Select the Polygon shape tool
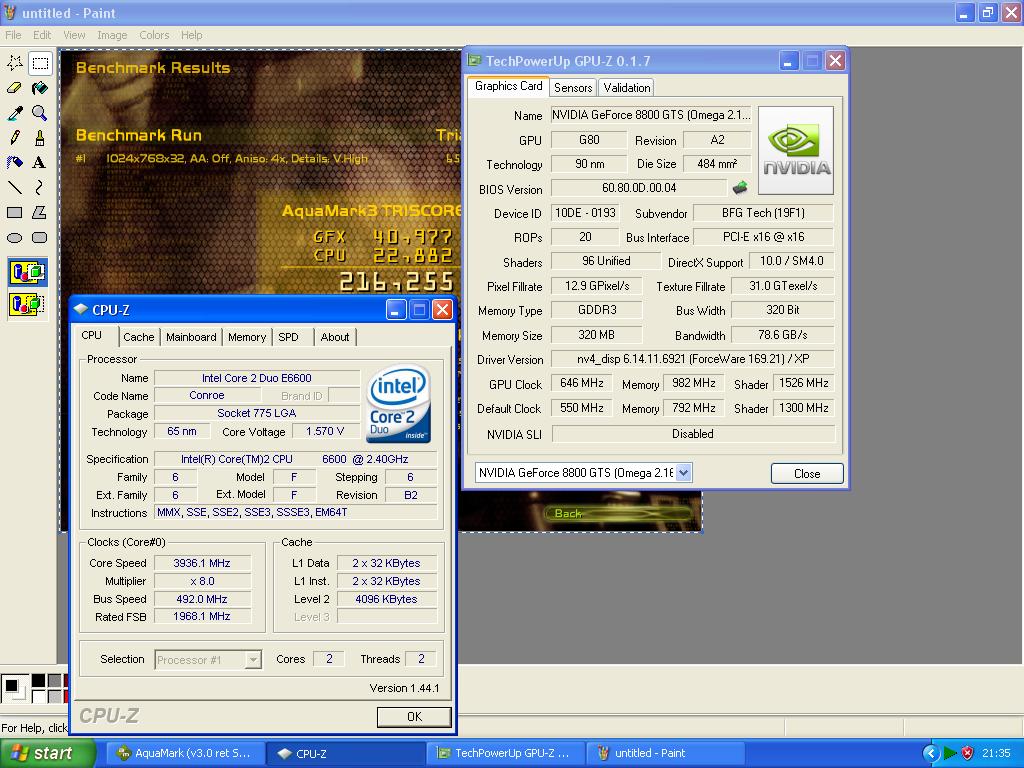The height and width of the screenshot is (768, 1024). (x=40, y=212)
